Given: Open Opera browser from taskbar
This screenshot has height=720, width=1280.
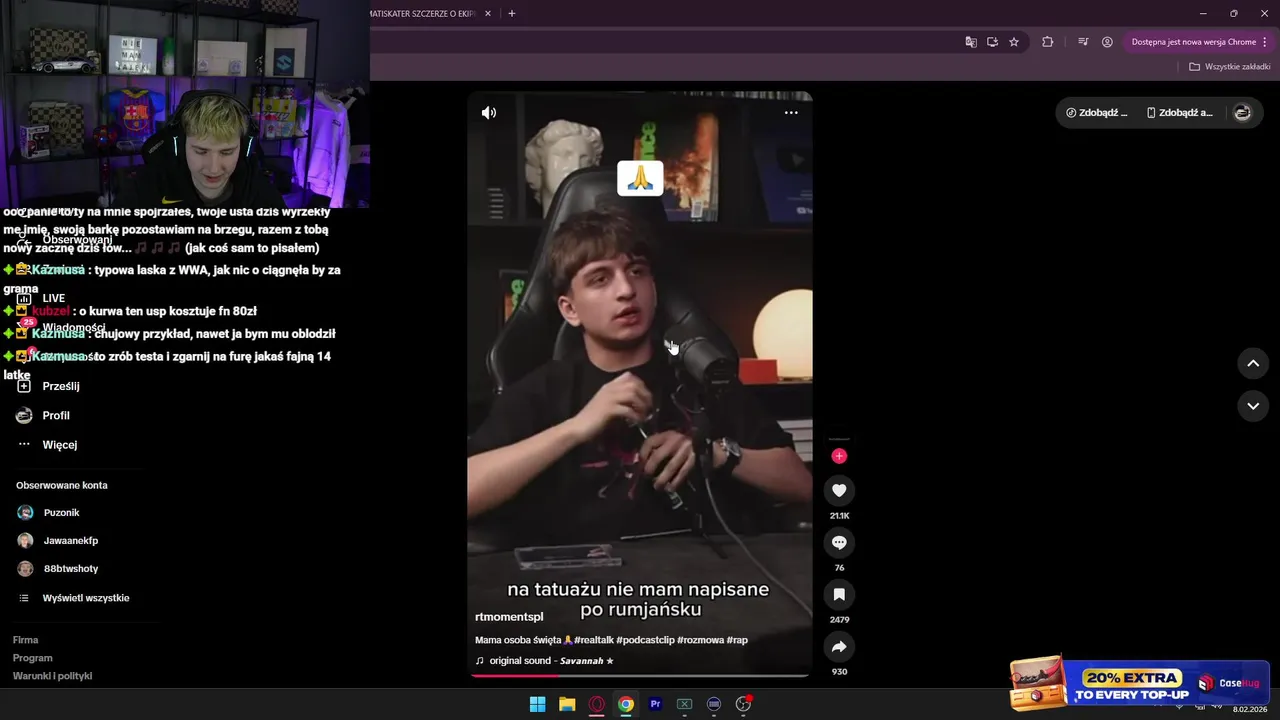Looking at the screenshot, I should point(597,704).
